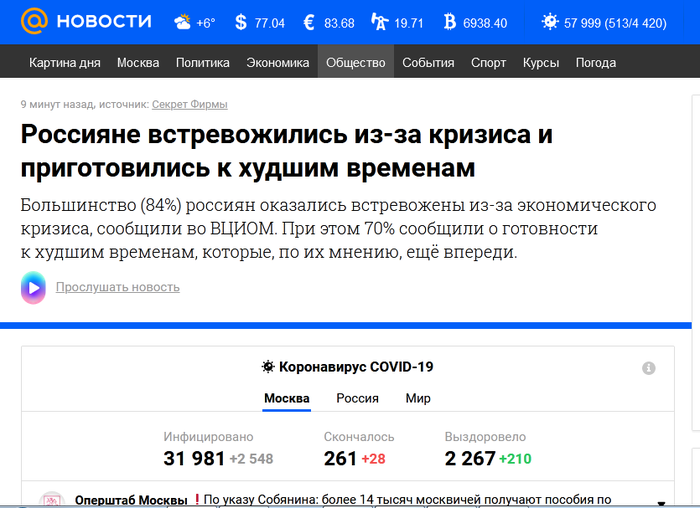Click the Коронавирус COVID-19 widget title
The width and height of the screenshot is (700, 508).
tap(356, 367)
